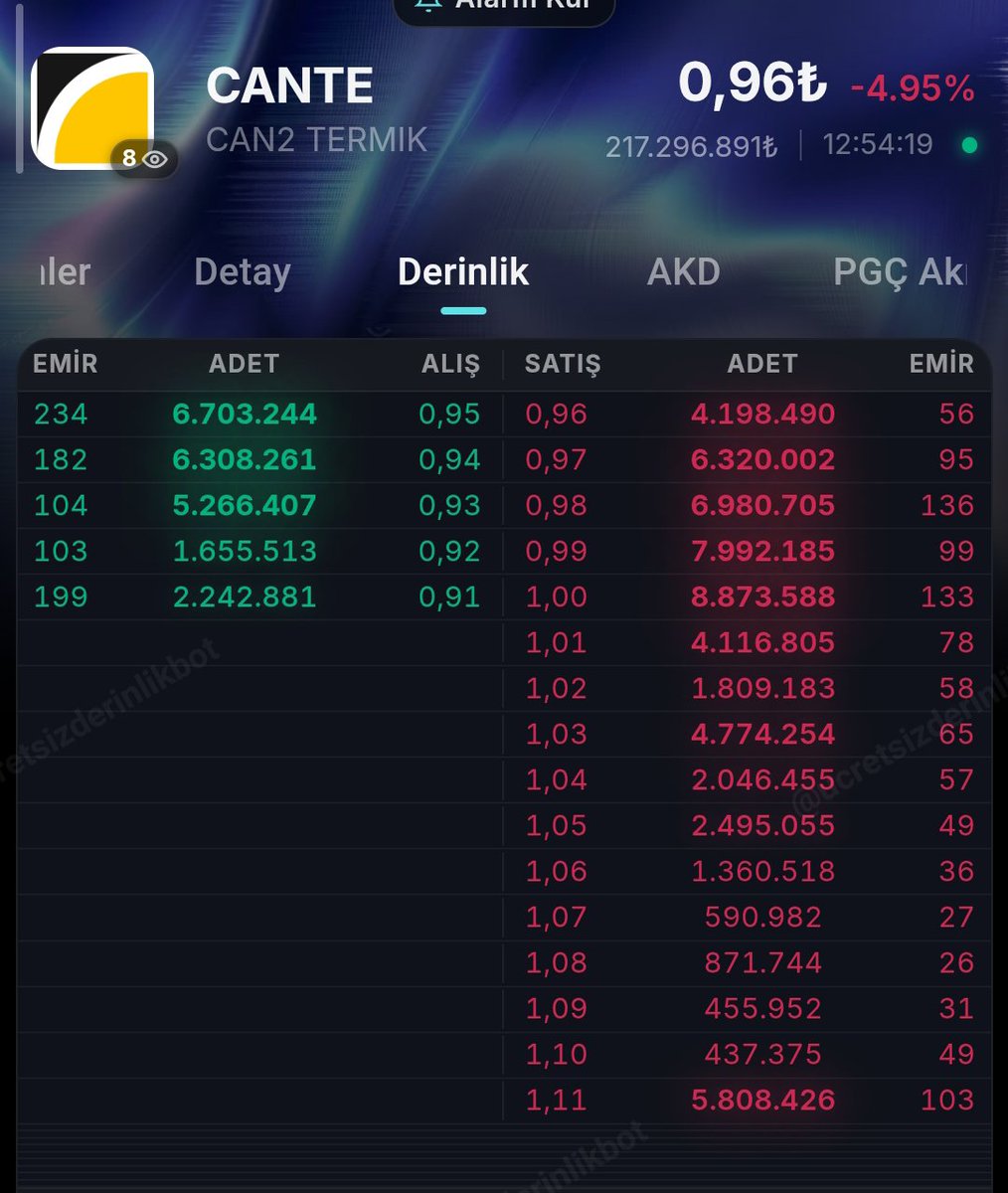Select sell quantity 871.744
Screen dimensions: 1008x1193
[763, 962]
